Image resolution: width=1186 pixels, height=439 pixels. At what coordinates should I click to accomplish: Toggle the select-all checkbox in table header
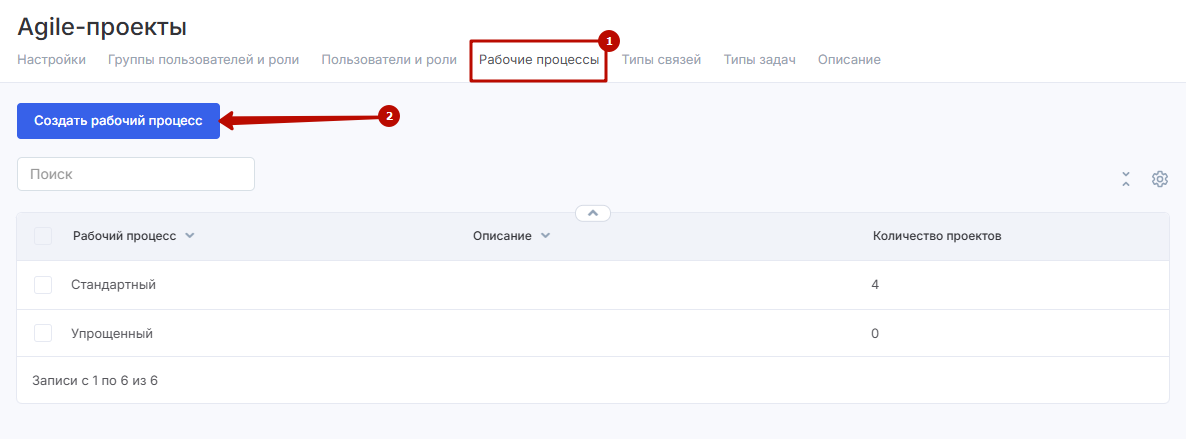point(43,236)
